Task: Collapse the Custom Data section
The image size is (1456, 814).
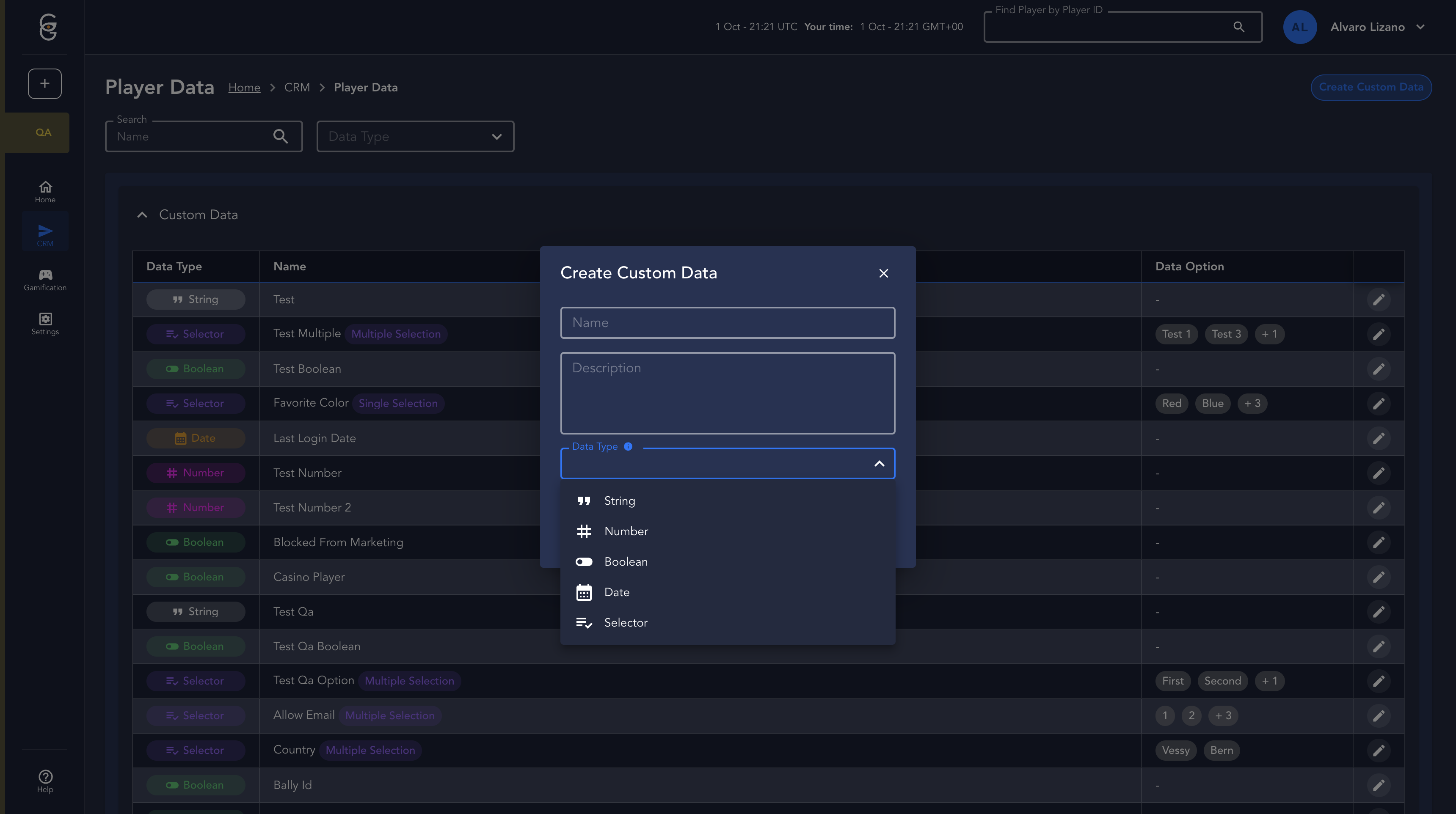Action: pyautogui.click(x=143, y=214)
